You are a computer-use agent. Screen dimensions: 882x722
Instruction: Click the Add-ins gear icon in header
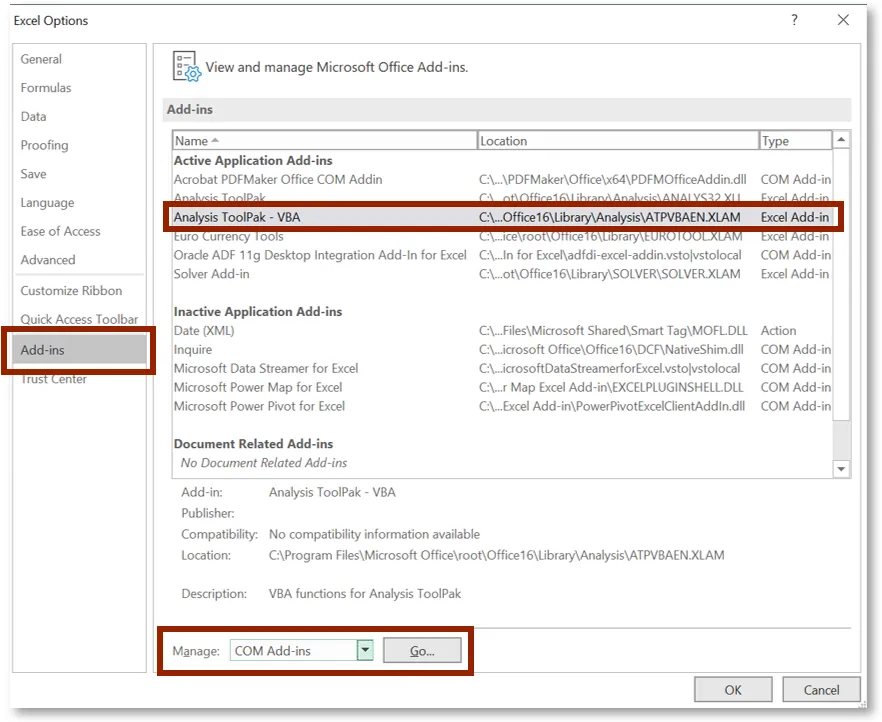pos(187,67)
